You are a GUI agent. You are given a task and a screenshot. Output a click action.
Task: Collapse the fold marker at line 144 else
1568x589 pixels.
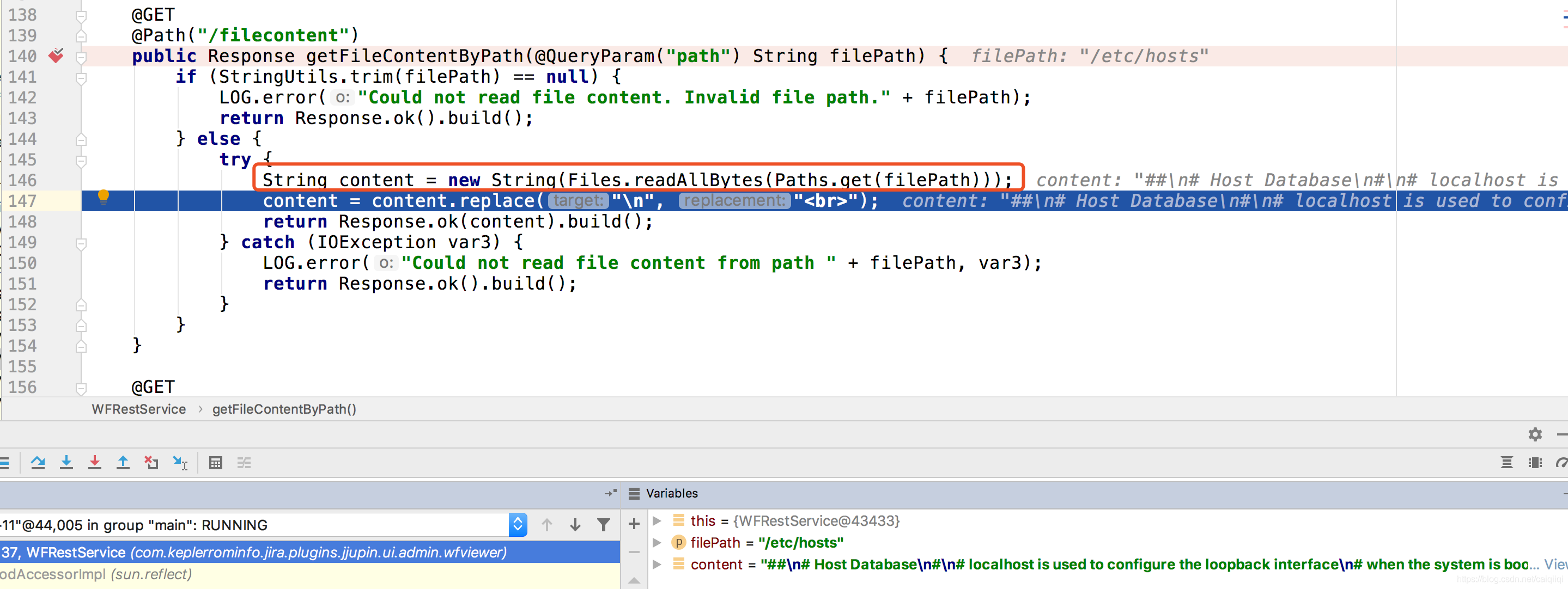tap(81, 140)
